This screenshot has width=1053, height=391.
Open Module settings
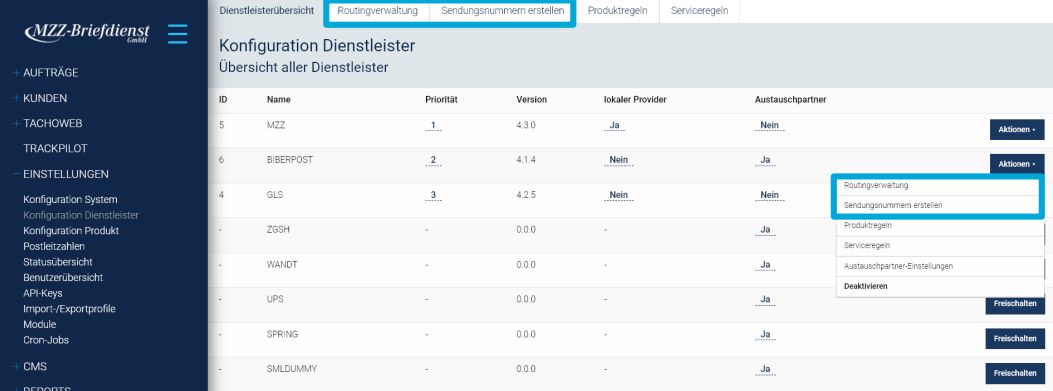pos(40,324)
